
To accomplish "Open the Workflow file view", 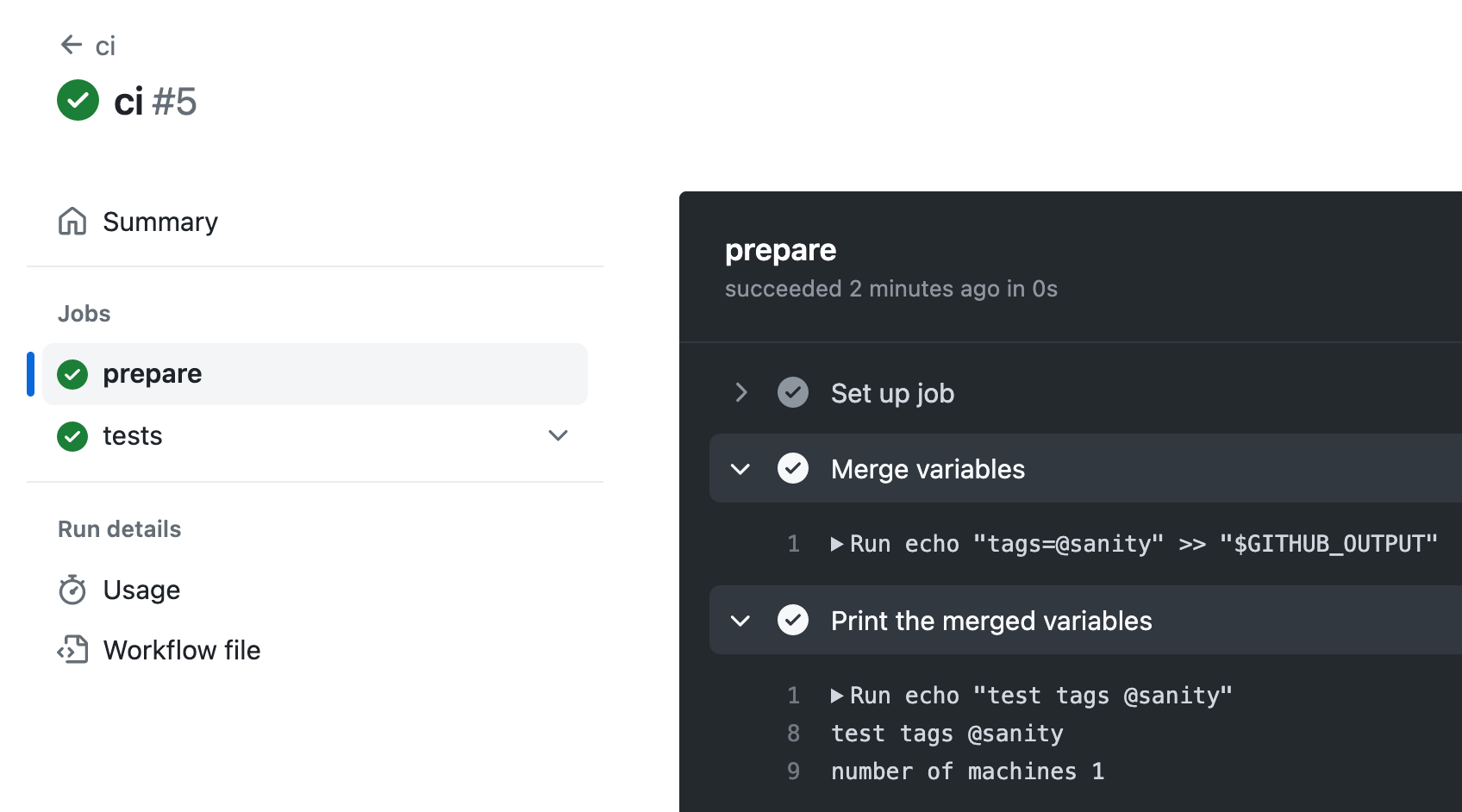I will click(x=182, y=650).
